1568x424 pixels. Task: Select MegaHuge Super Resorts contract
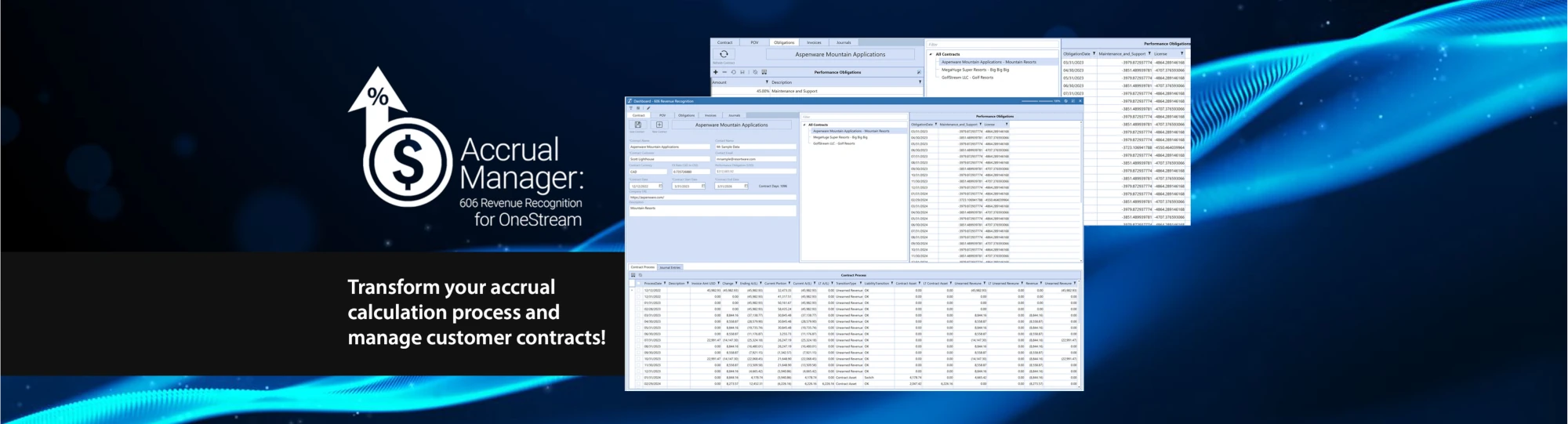click(x=840, y=137)
